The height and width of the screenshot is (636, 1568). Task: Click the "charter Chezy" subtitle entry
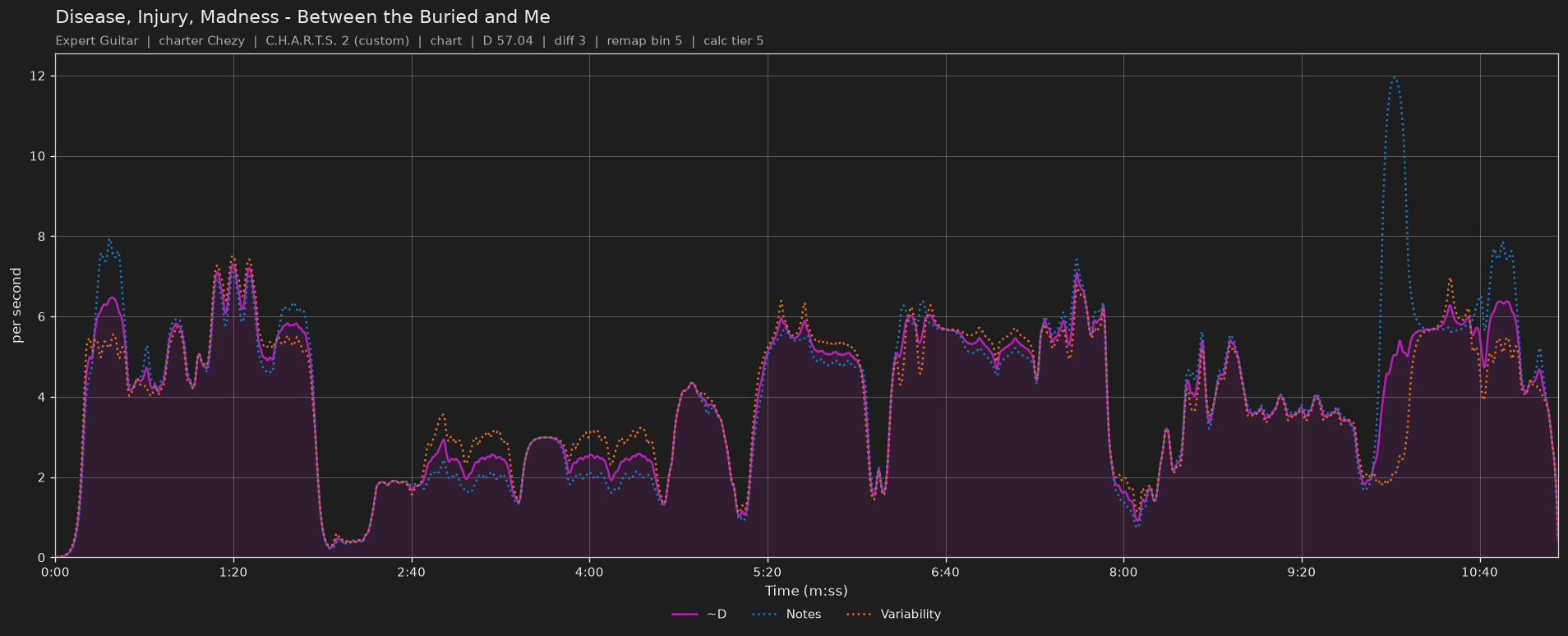[x=201, y=41]
